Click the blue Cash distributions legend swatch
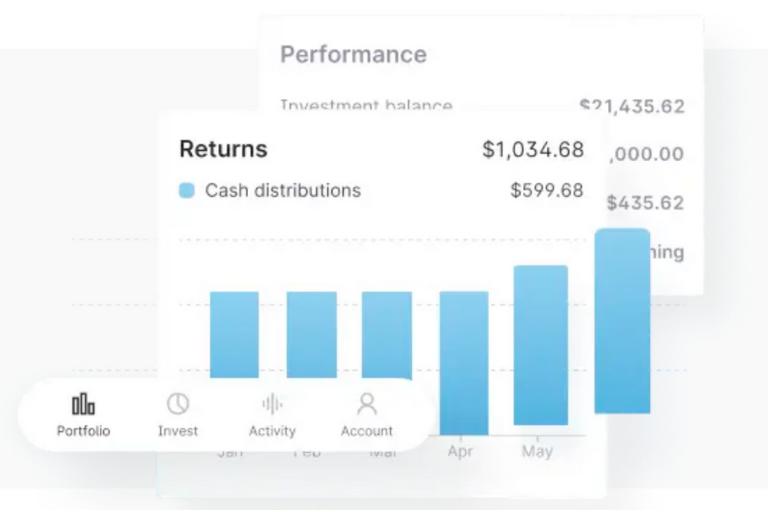 187,190
